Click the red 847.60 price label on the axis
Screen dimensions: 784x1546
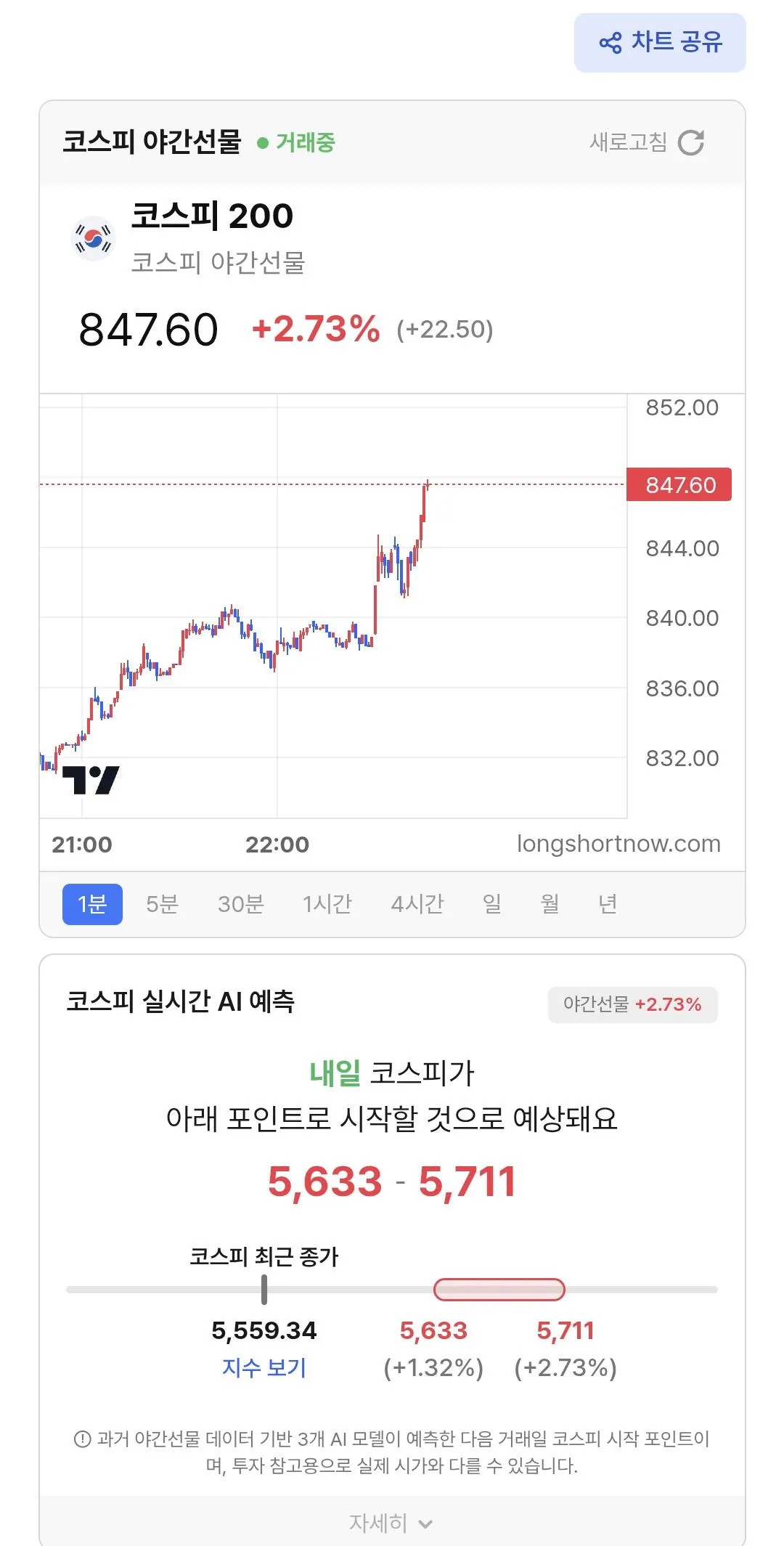pos(679,484)
